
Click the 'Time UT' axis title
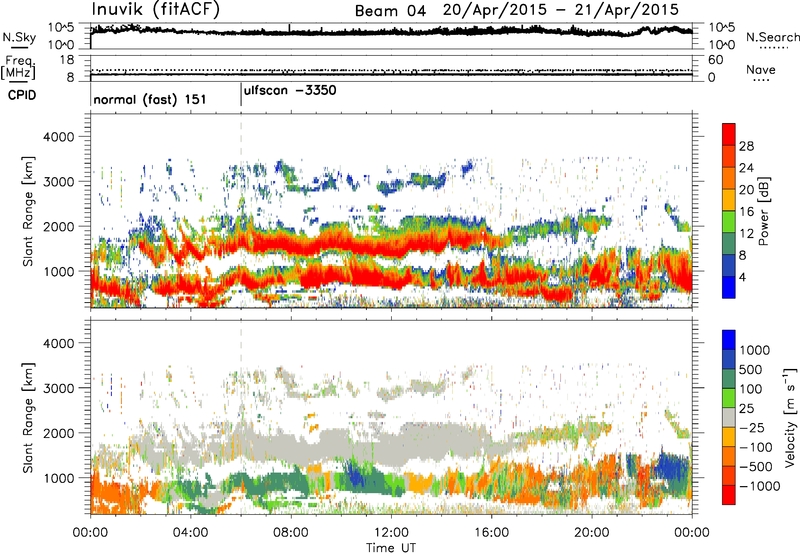click(x=391, y=548)
